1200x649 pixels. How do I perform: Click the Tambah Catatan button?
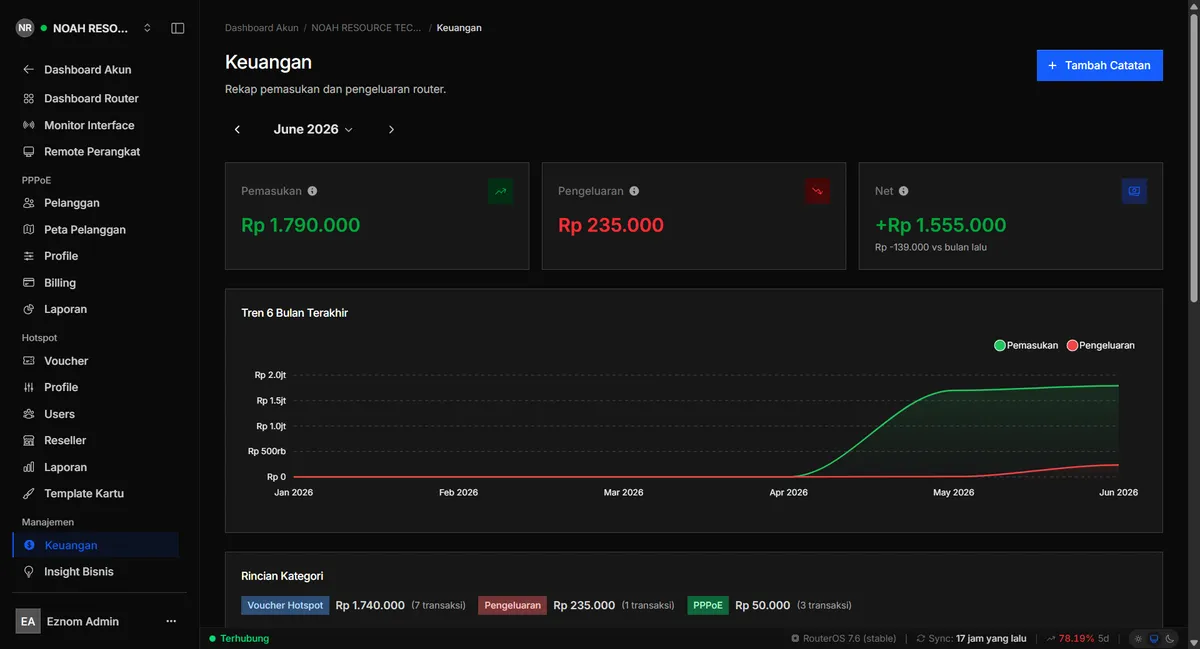(1099, 65)
